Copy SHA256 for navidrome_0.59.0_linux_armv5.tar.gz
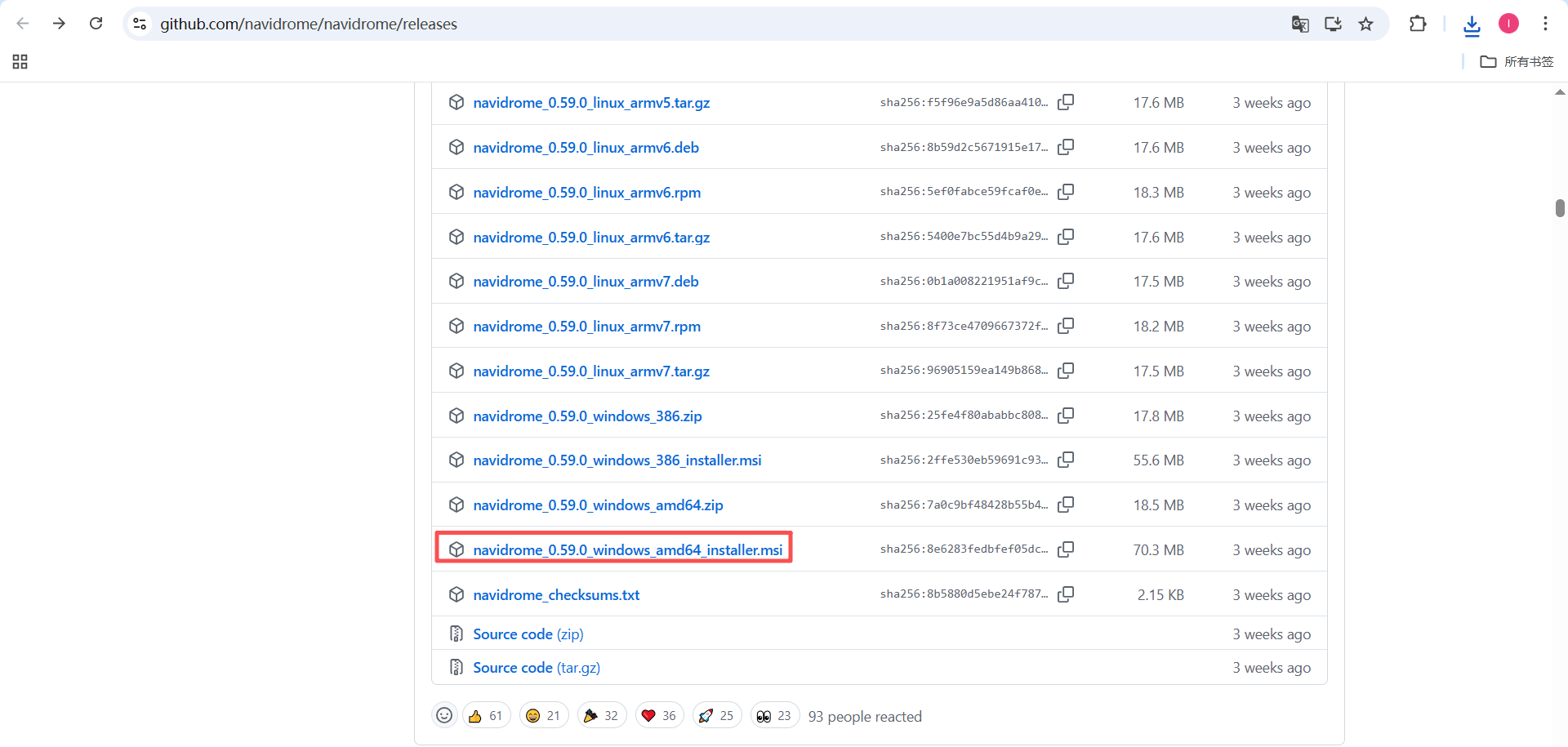This screenshot has width=1568, height=747. click(x=1066, y=103)
